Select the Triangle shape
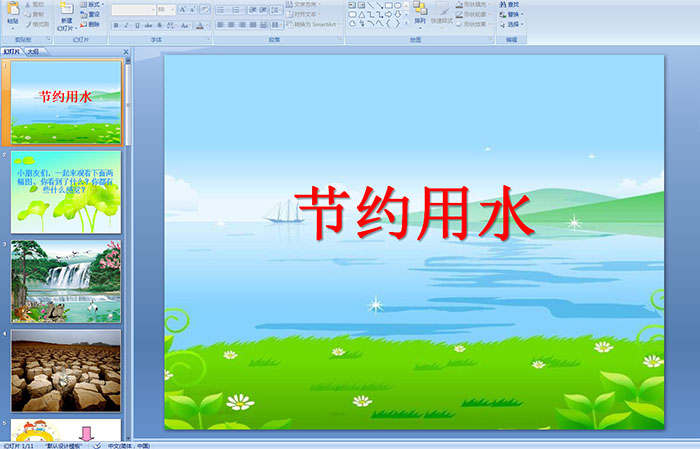 pyautogui.click(x=361, y=15)
